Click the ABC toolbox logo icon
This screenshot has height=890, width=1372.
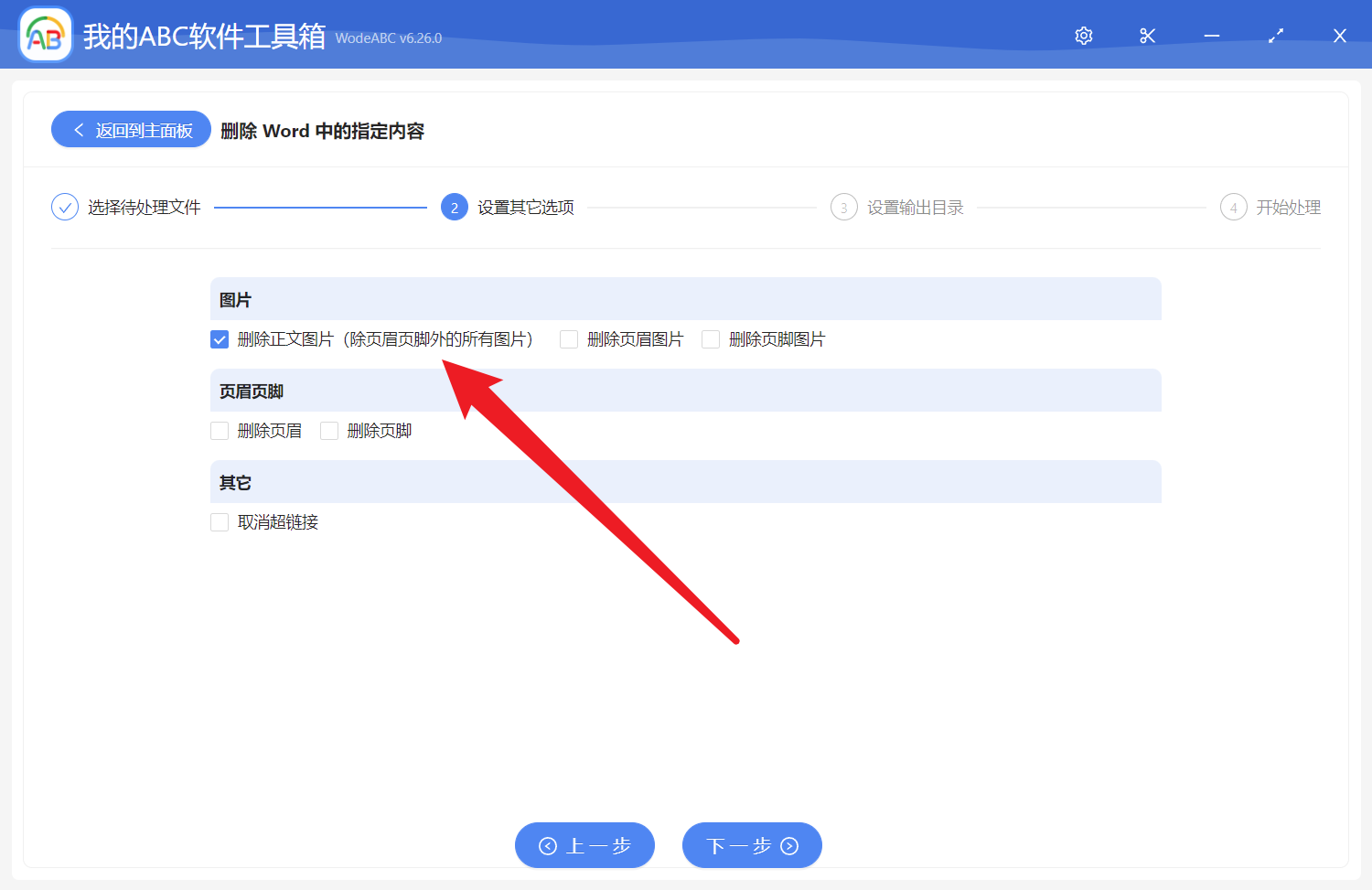pyautogui.click(x=45, y=34)
